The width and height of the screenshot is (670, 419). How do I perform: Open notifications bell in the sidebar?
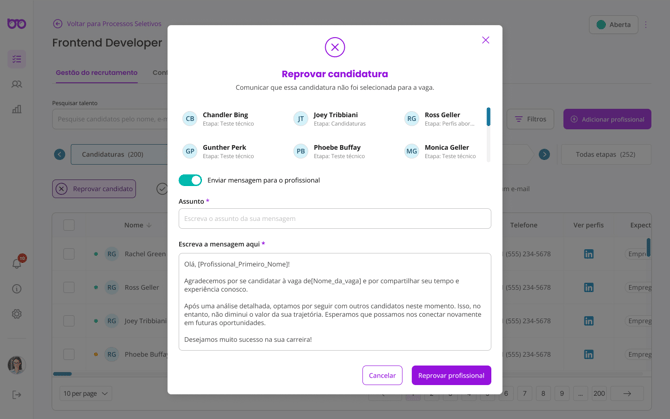click(17, 263)
